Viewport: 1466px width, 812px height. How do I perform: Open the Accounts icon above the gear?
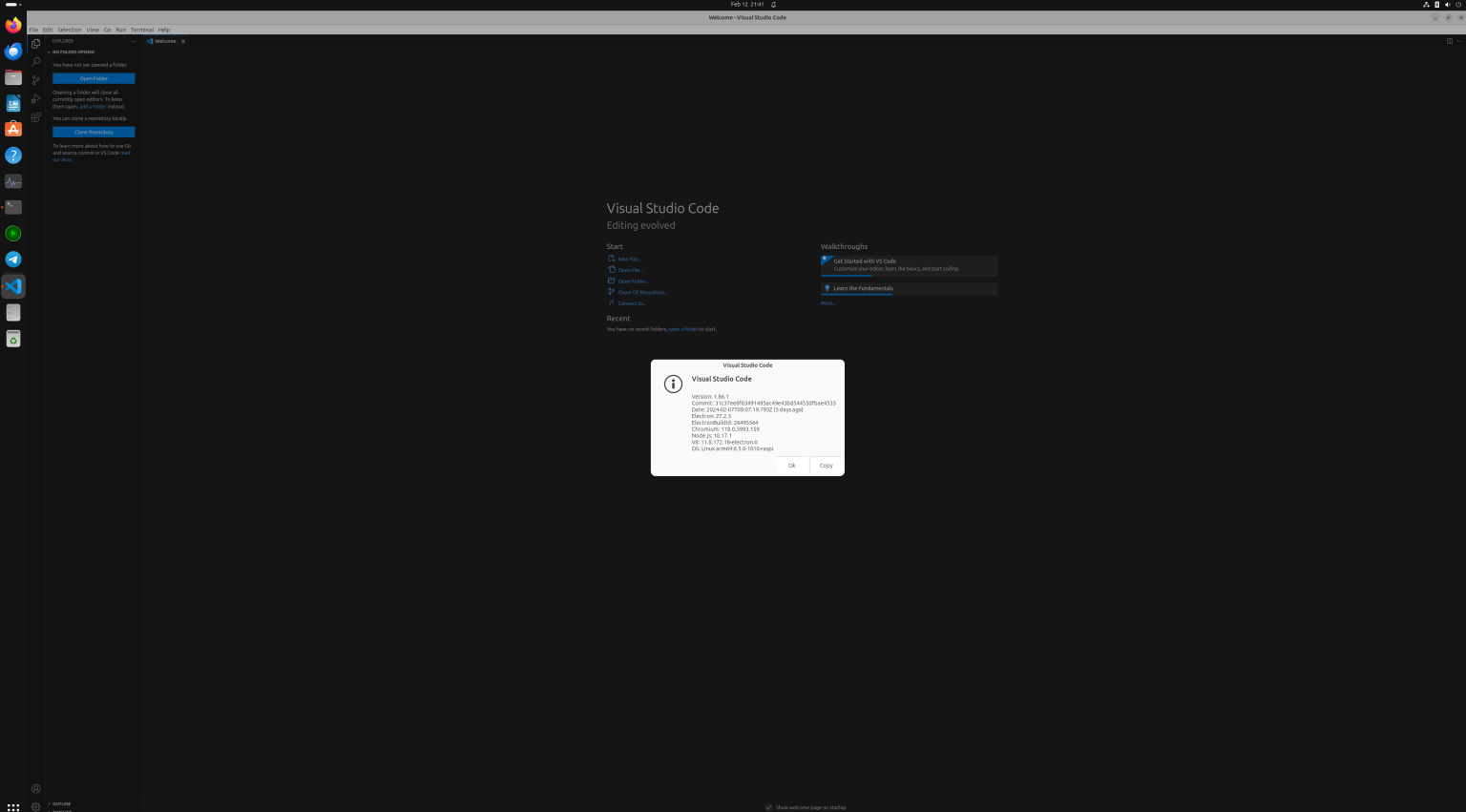pos(34,788)
